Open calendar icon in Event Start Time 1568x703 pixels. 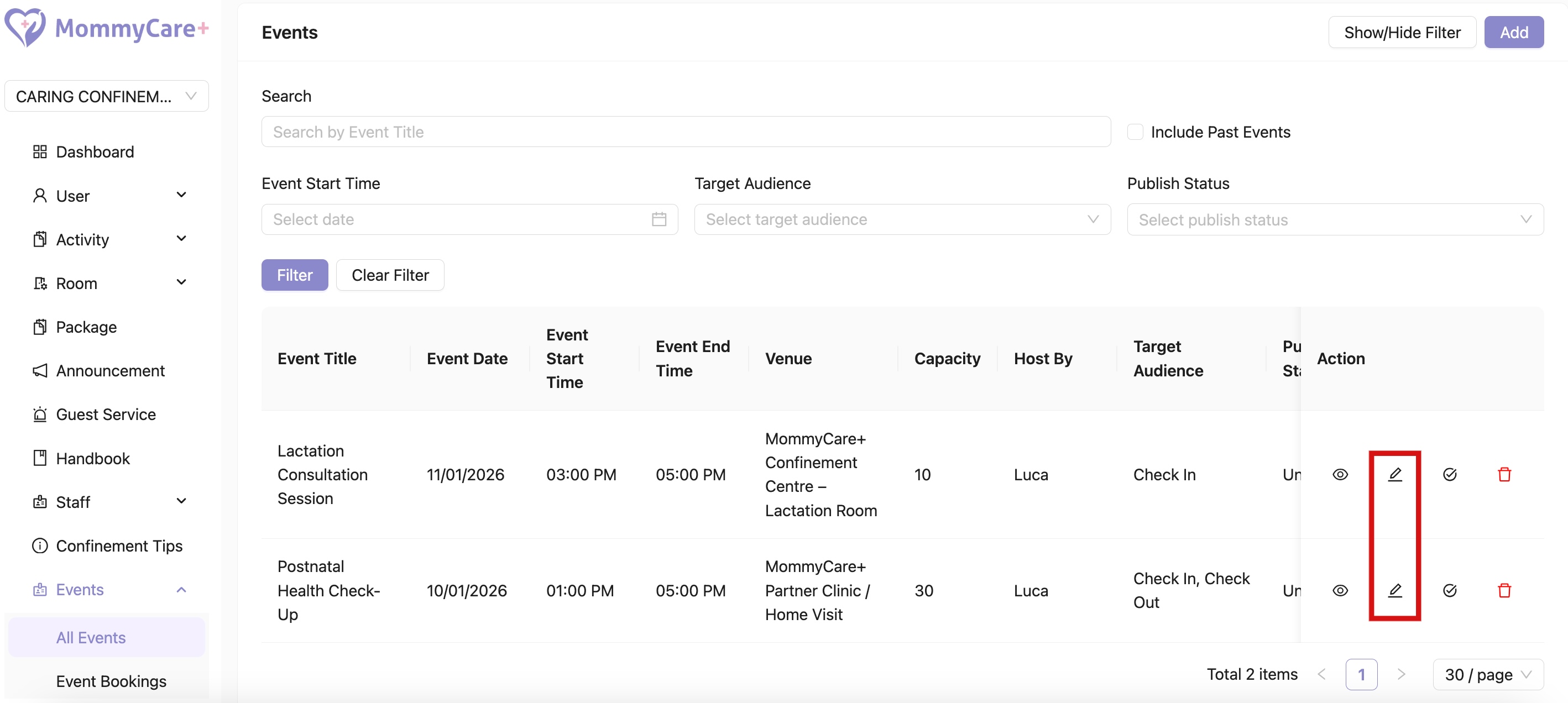[658, 219]
